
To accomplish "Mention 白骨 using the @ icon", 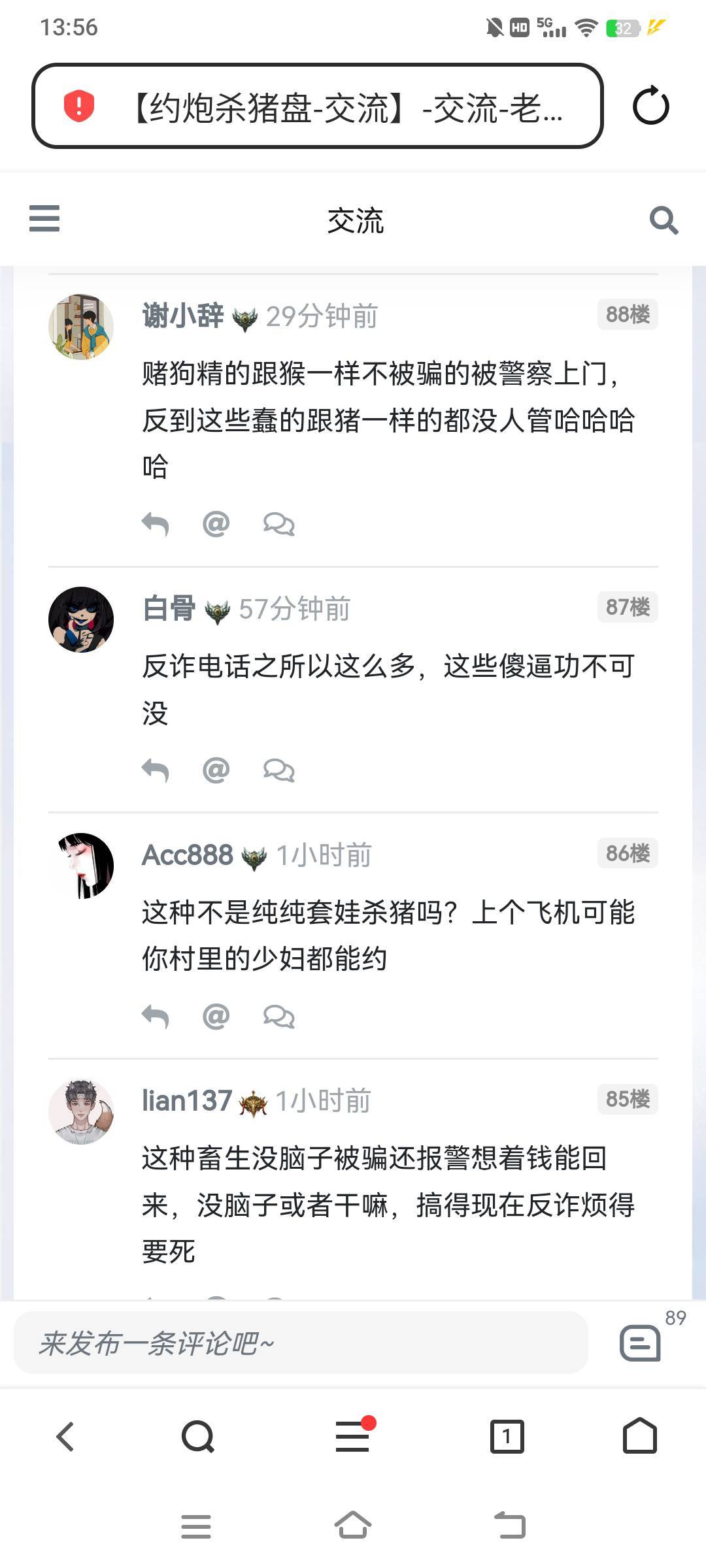I will pyautogui.click(x=216, y=770).
